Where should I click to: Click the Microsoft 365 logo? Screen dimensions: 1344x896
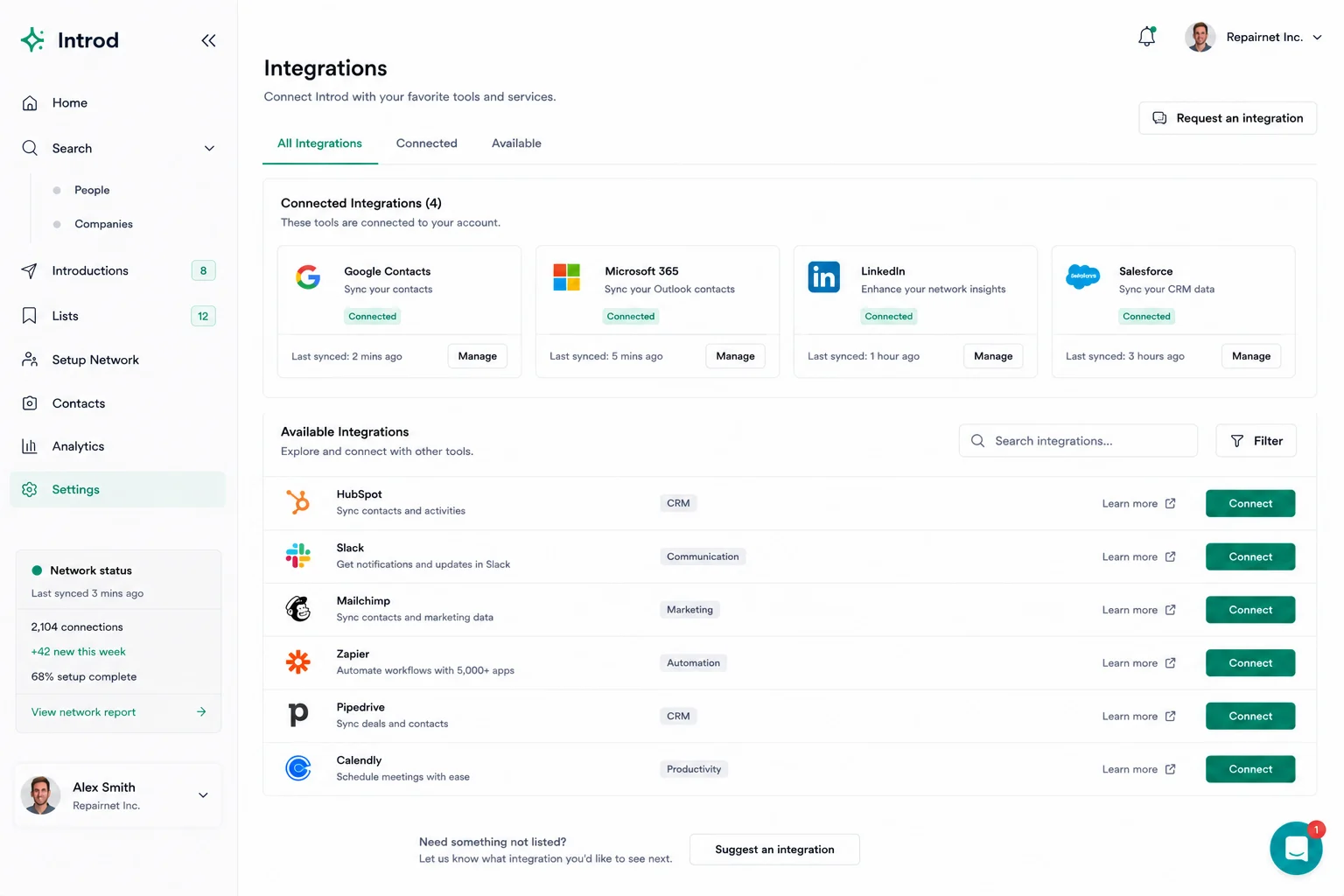tap(567, 277)
